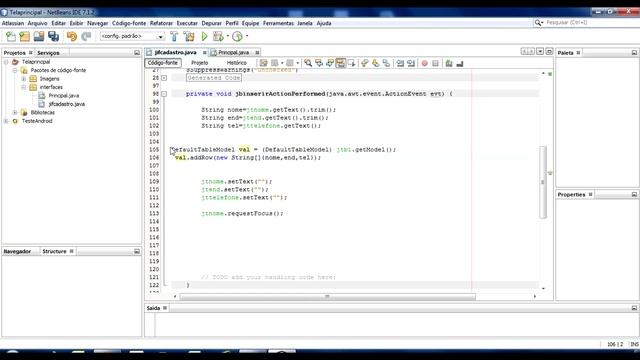
Task: Click Find Next Occurrence icon
Action: coord(330,63)
